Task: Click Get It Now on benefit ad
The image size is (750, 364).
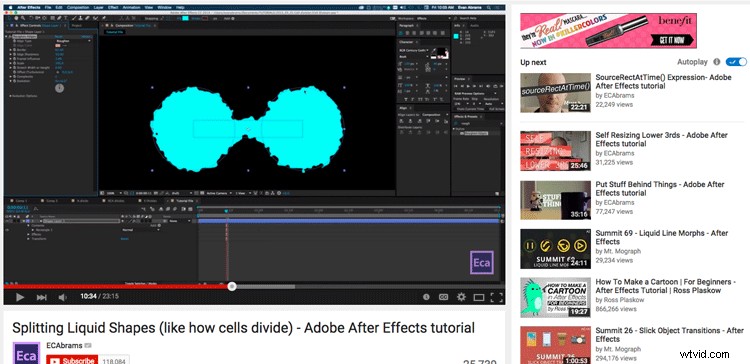Action: click(x=672, y=40)
